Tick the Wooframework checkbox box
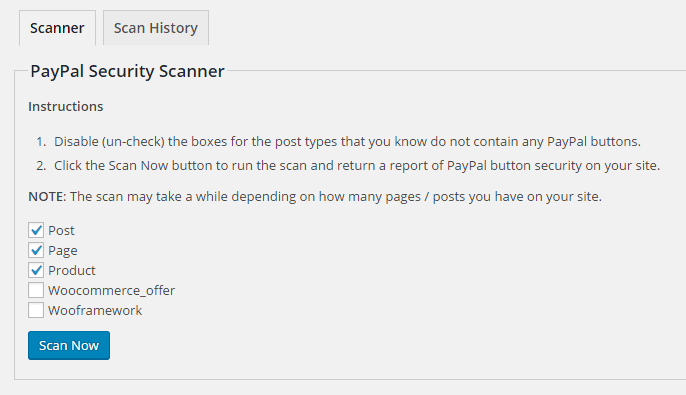The height and width of the screenshot is (395, 686). [36, 310]
